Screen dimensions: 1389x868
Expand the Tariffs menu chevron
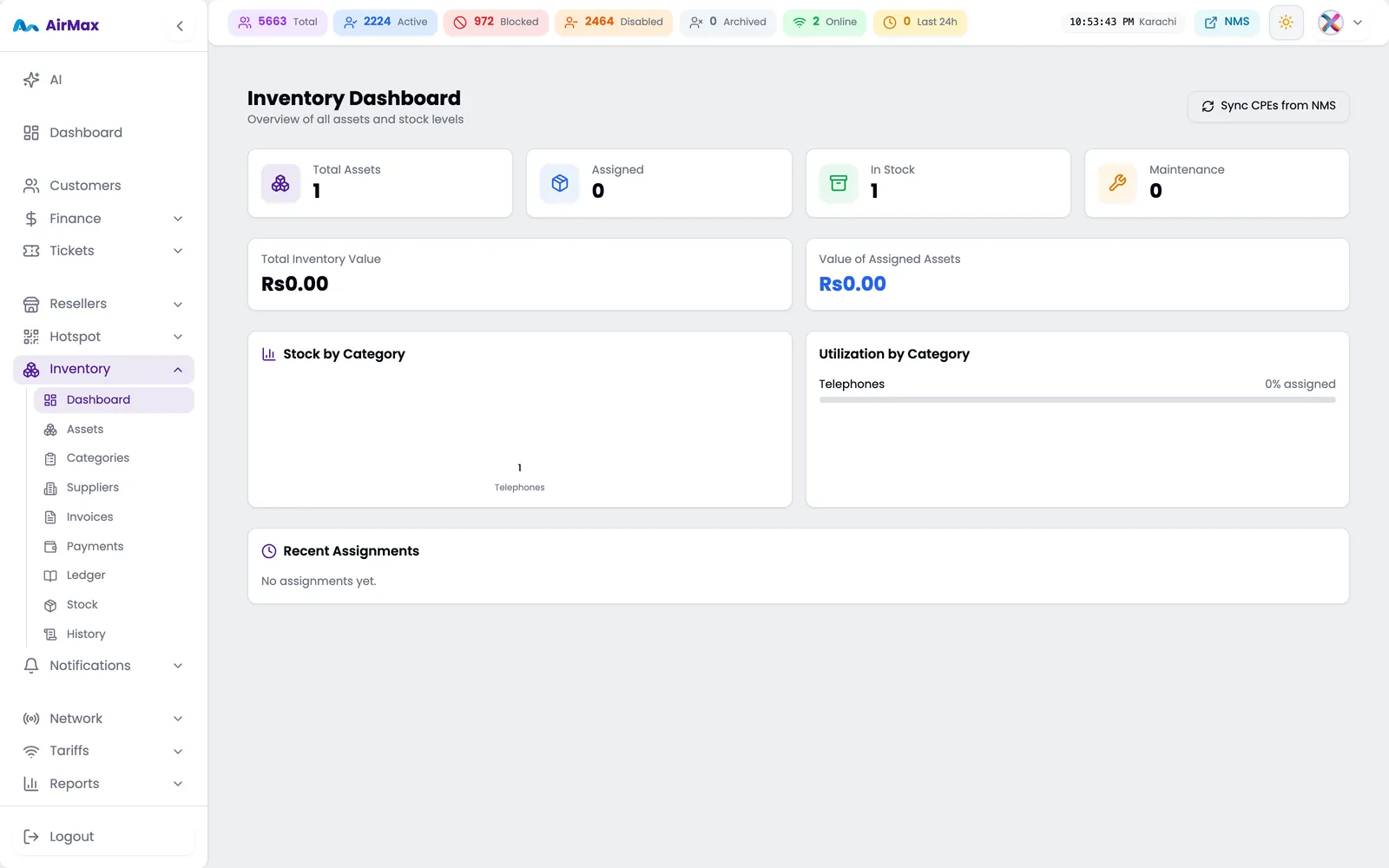[x=178, y=751]
